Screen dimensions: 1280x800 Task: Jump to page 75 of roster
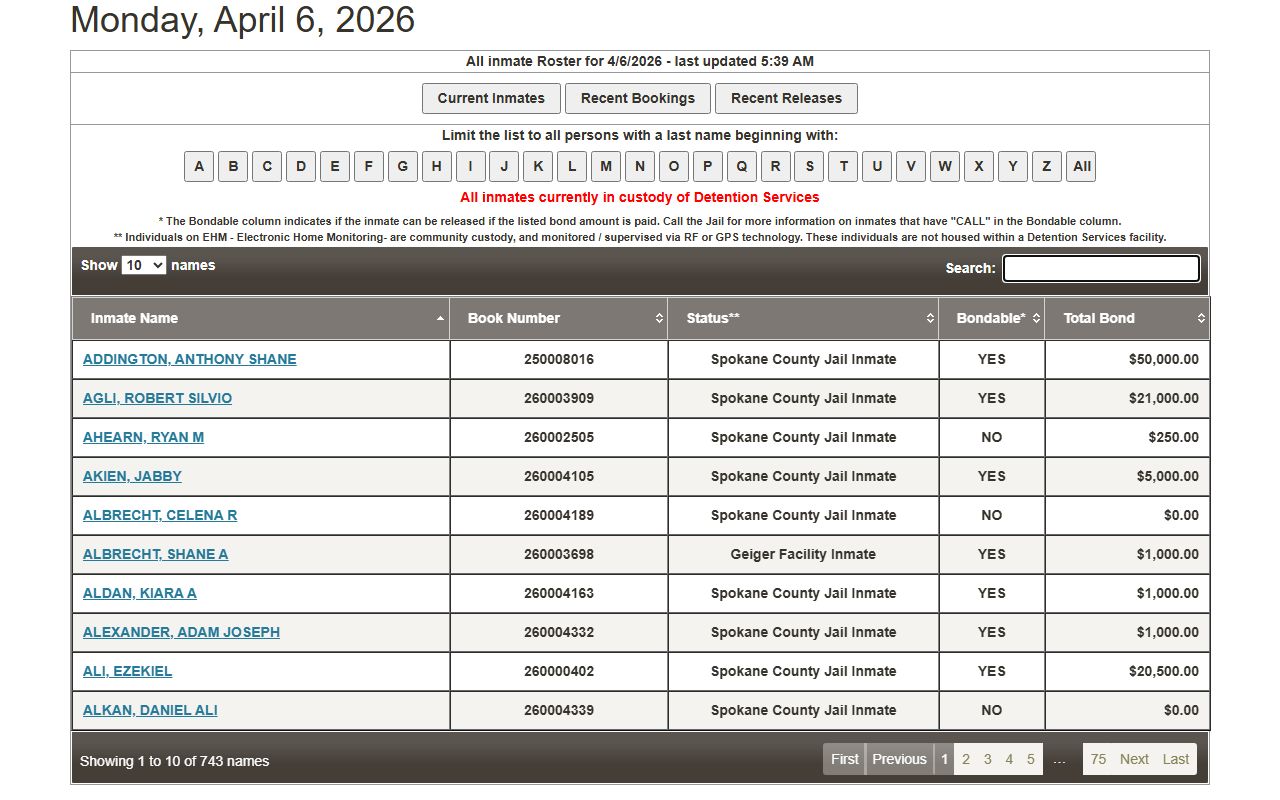tap(1098, 759)
